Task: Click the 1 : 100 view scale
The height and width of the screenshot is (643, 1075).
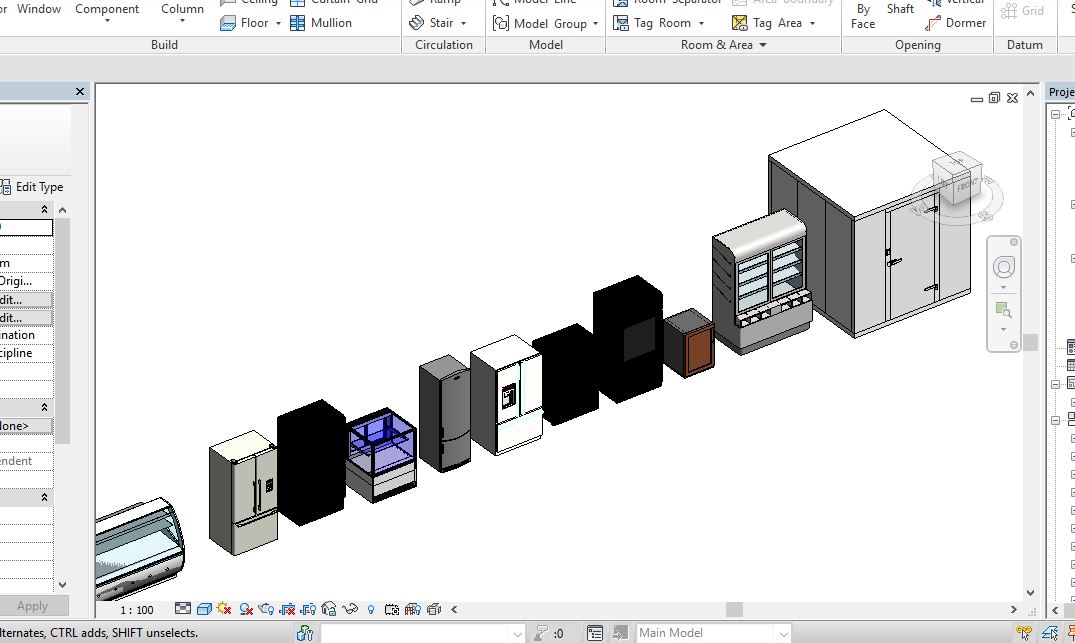Action: tap(136, 609)
